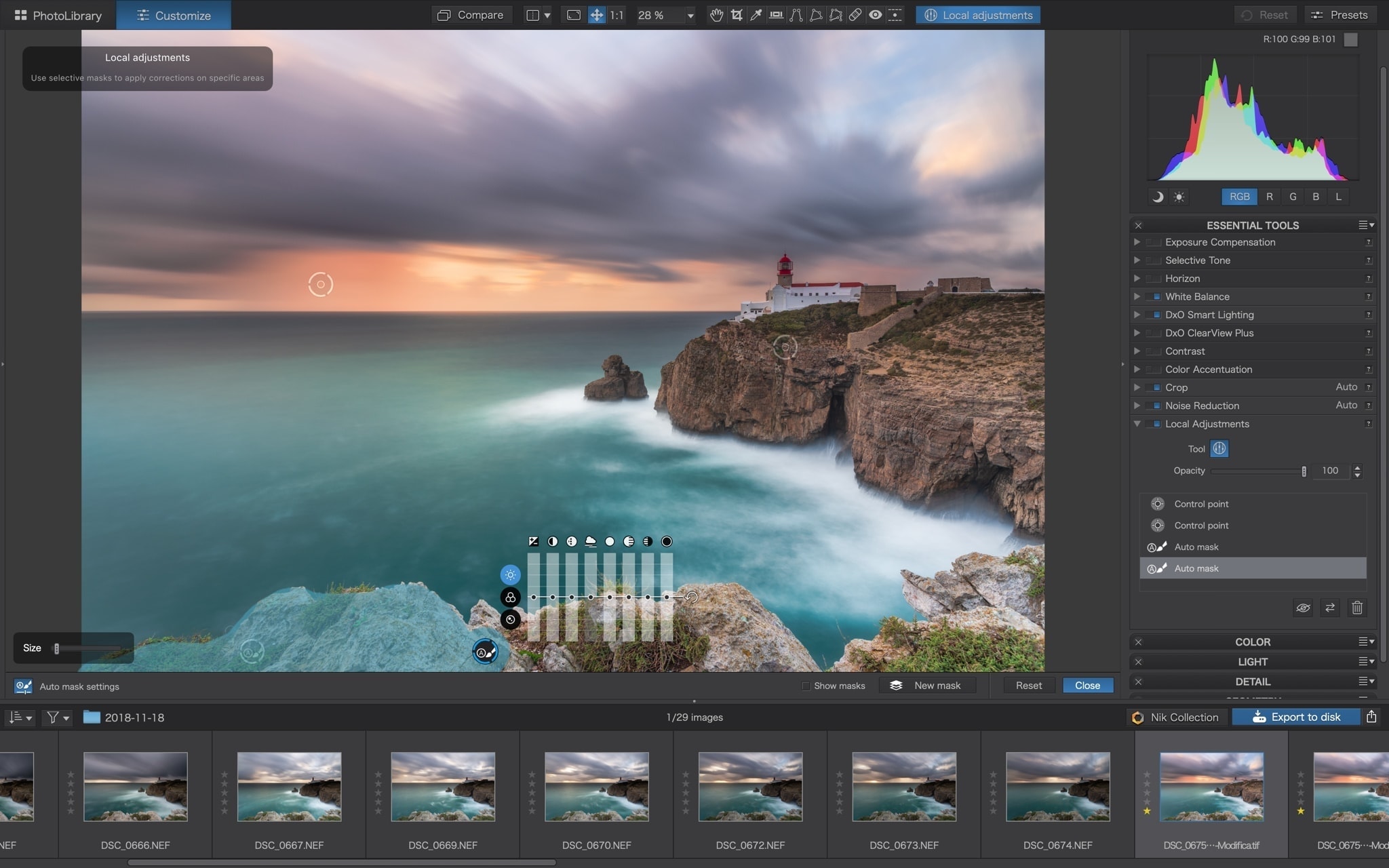
Task: Enable the Show masks checkbox
Action: pos(806,686)
